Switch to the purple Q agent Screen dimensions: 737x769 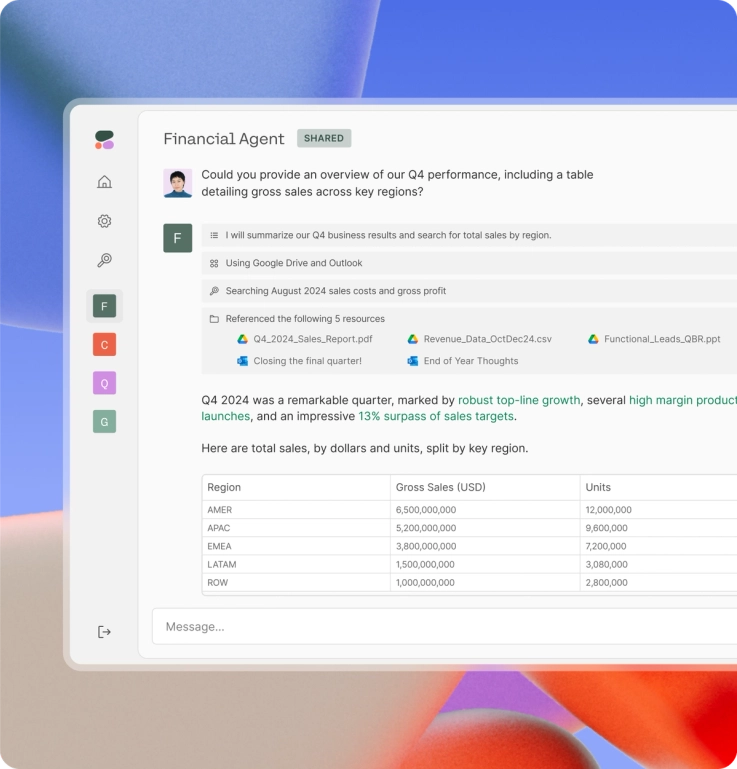pos(104,383)
